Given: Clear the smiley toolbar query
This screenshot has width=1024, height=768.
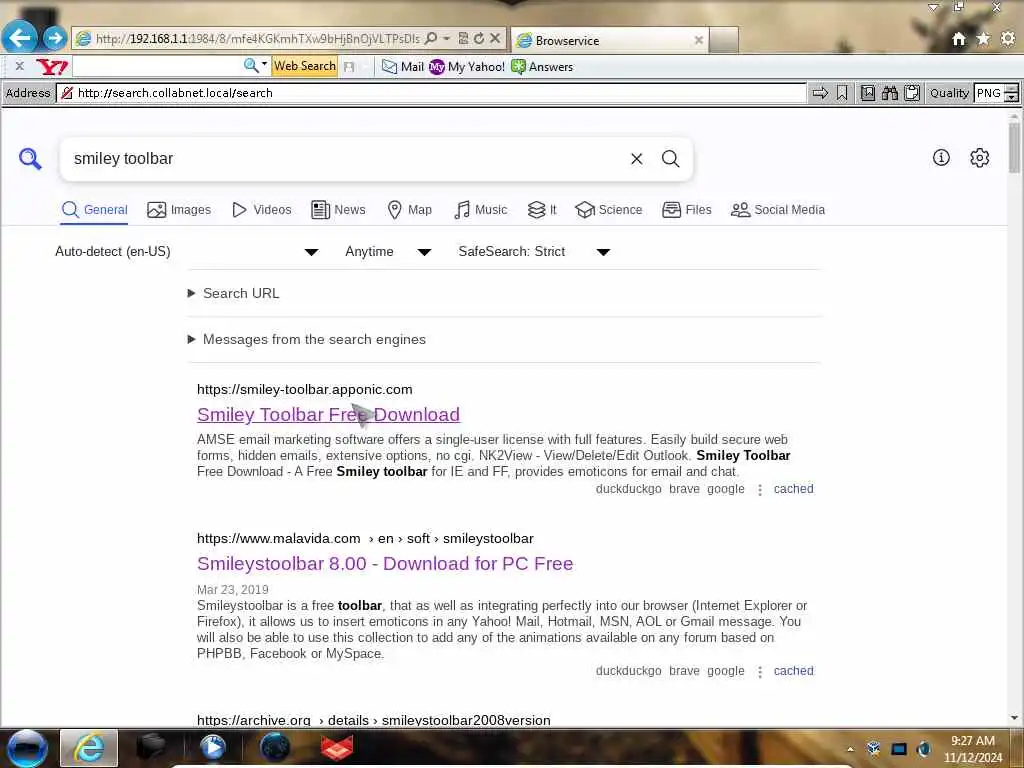Looking at the screenshot, I should [637, 159].
